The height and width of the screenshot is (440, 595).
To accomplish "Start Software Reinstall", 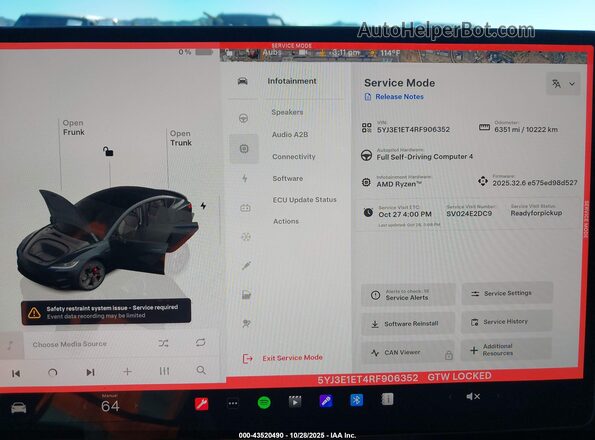I will [408, 324].
